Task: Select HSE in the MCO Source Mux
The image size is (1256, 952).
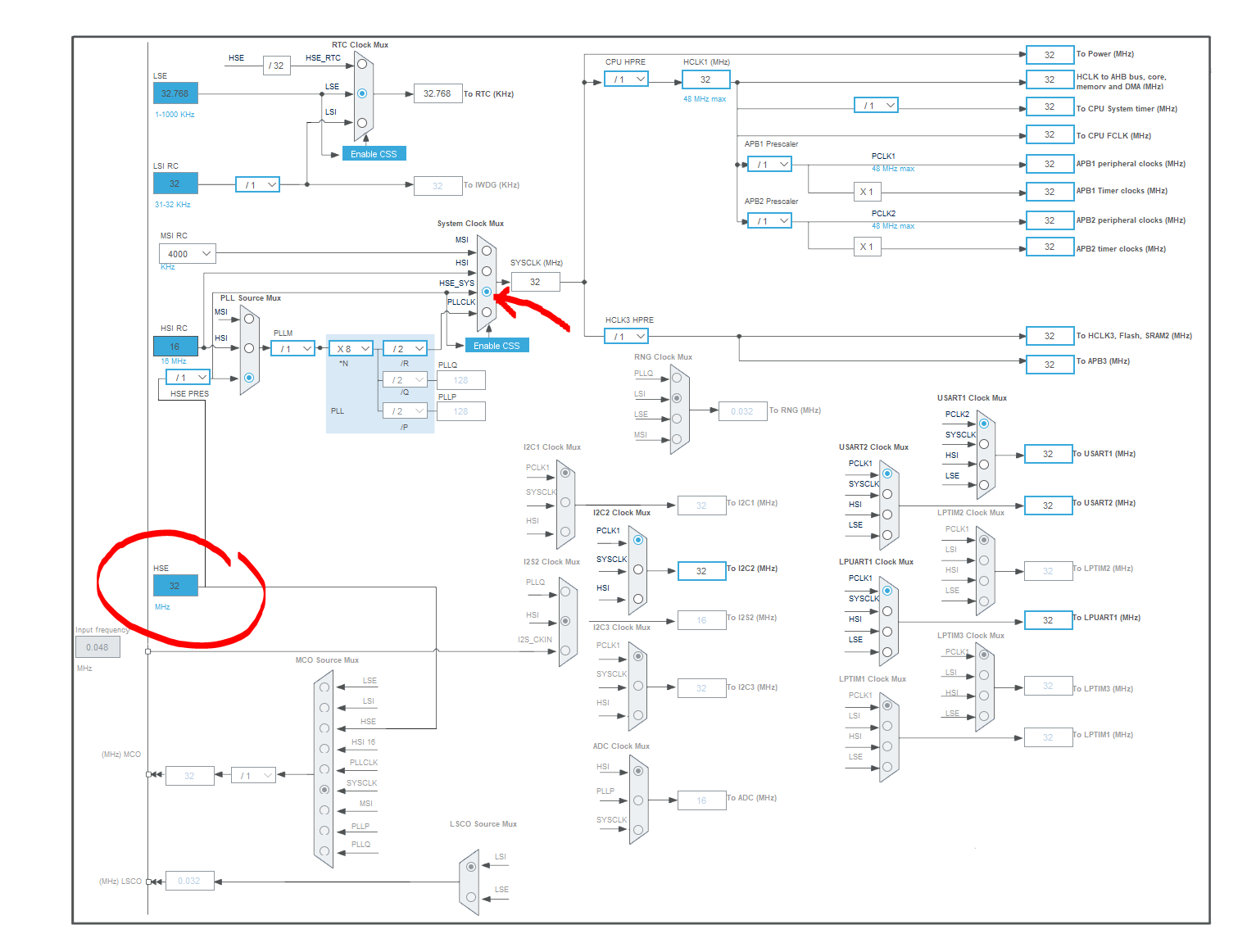Action: click(x=324, y=726)
